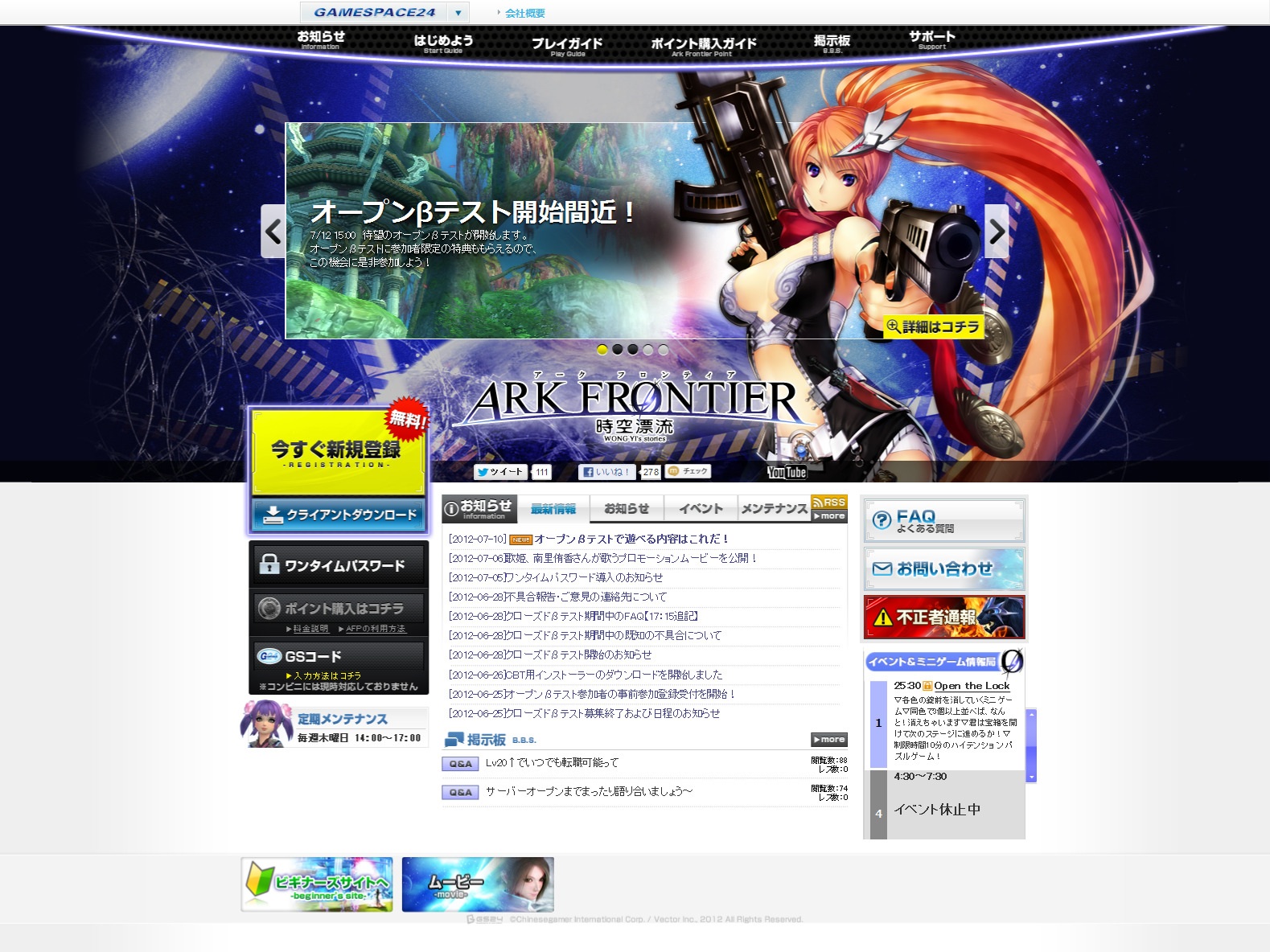Select the first yellow slide indicator dot

[x=602, y=350]
